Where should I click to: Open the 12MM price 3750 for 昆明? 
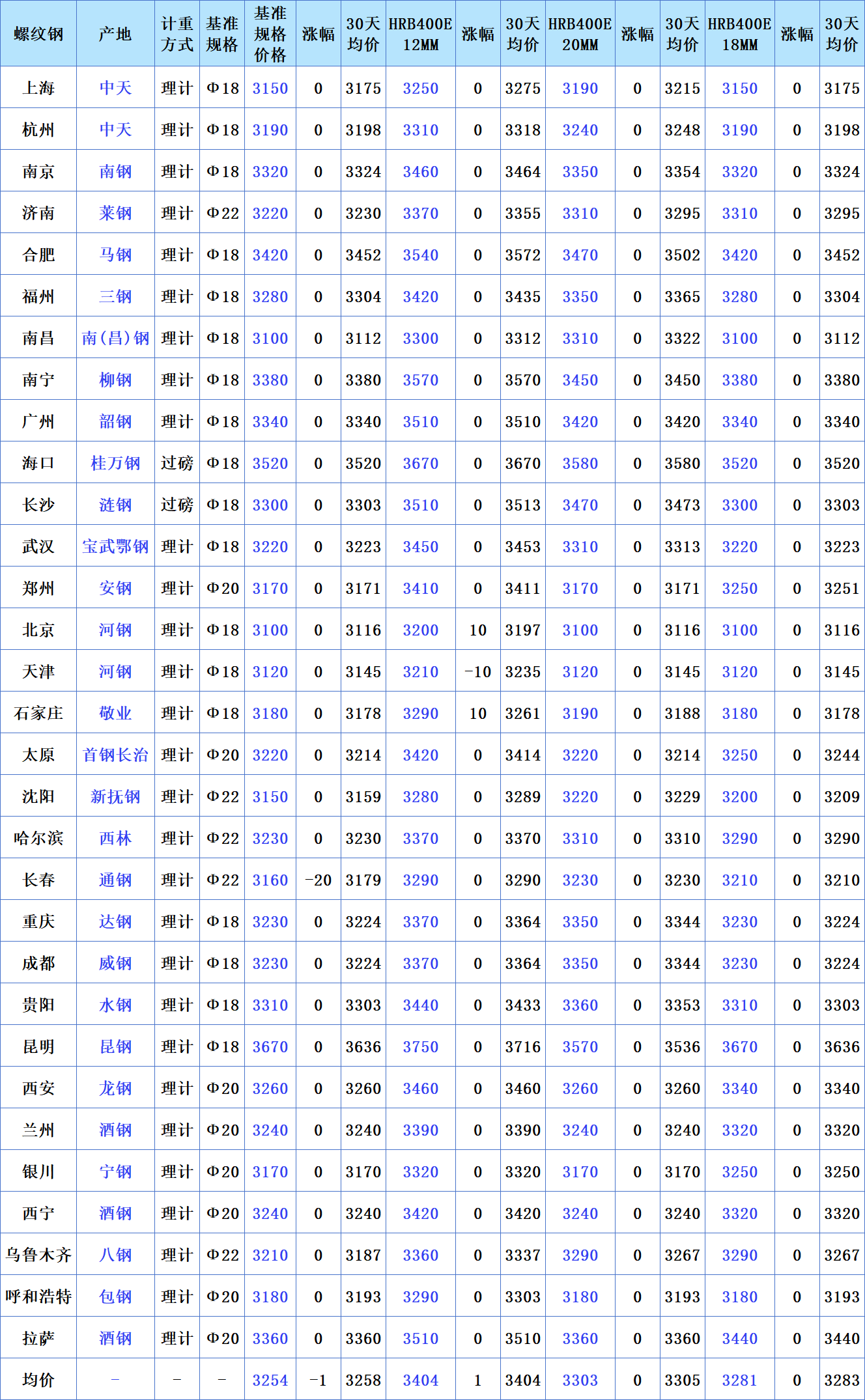pos(421,1046)
